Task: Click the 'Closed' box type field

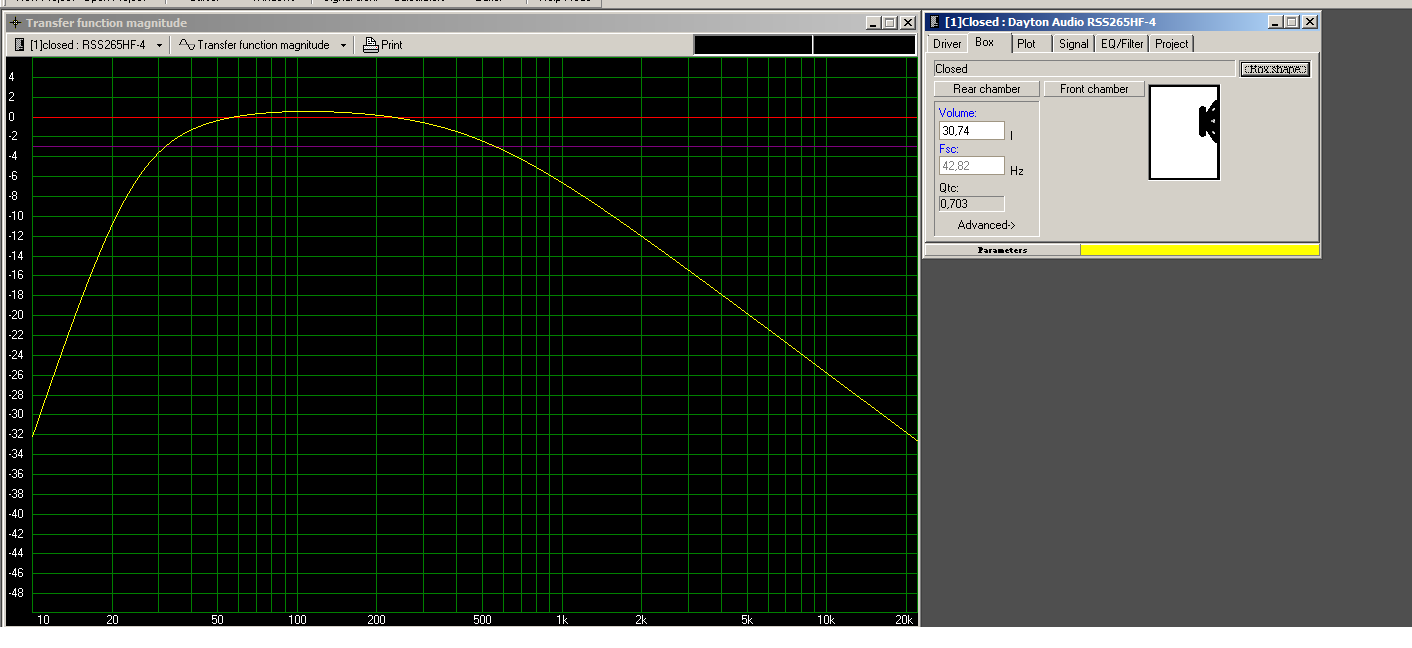Action: [x=1085, y=69]
